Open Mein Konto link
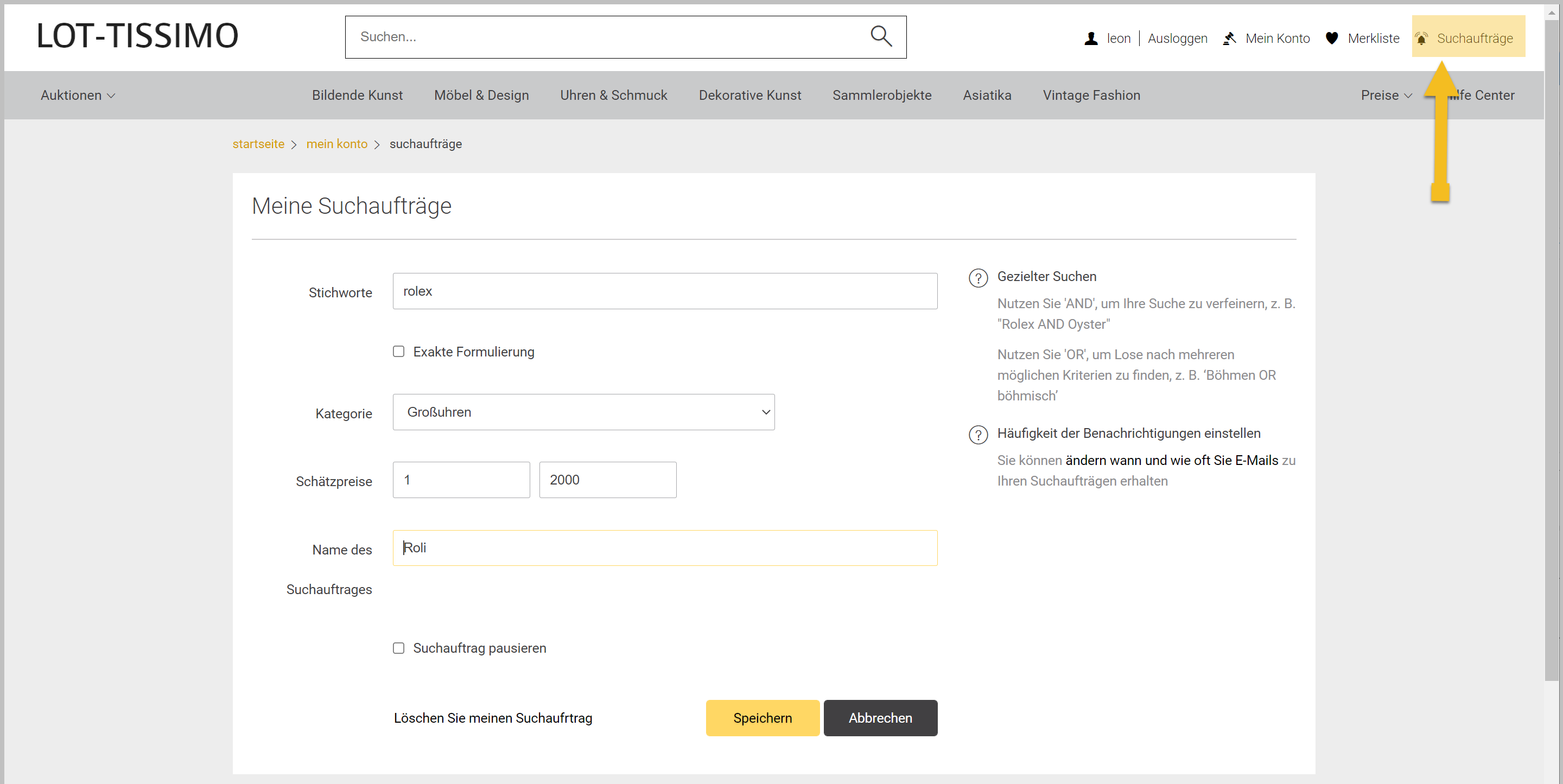1563x784 pixels. tap(1277, 38)
